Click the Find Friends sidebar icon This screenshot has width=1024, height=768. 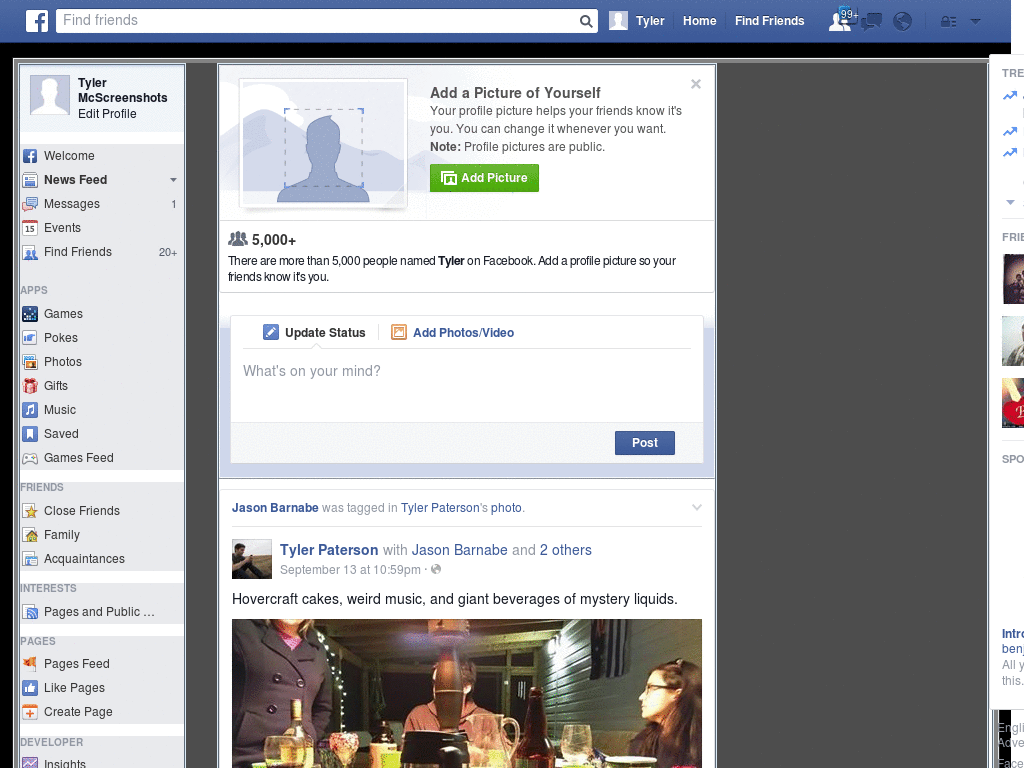[x=30, y=252]
